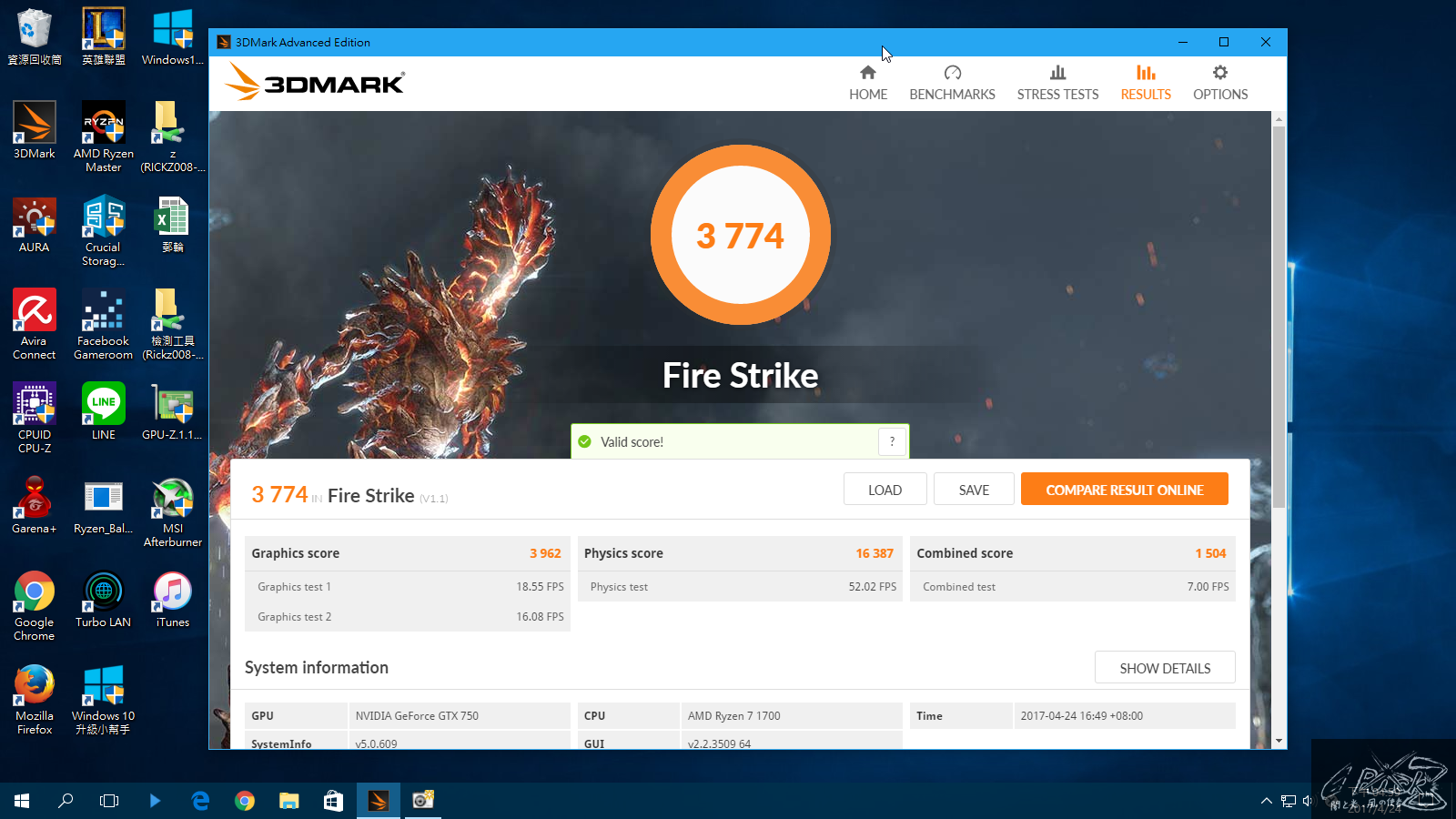
Task: Open the HOME section in 3DMark
Action: (x=868, y=83)
